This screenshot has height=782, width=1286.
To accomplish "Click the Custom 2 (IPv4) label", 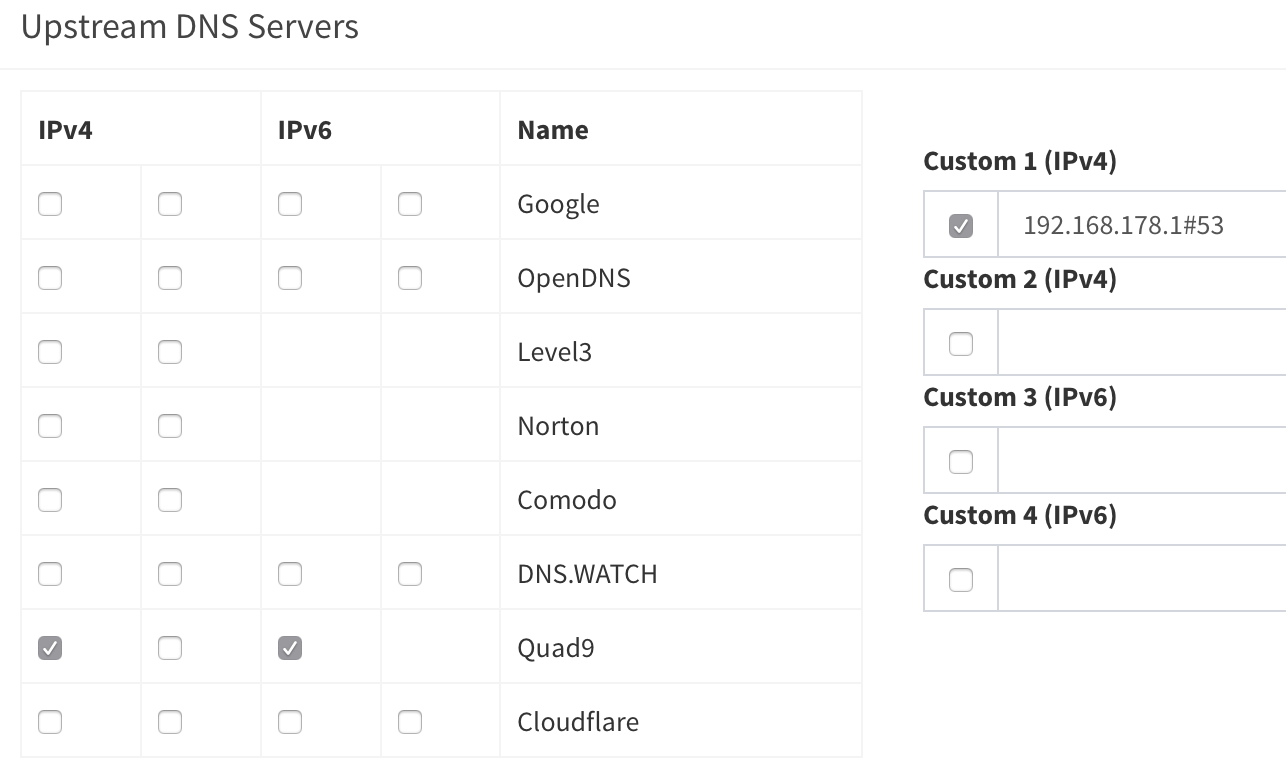I will (1020, 279).
